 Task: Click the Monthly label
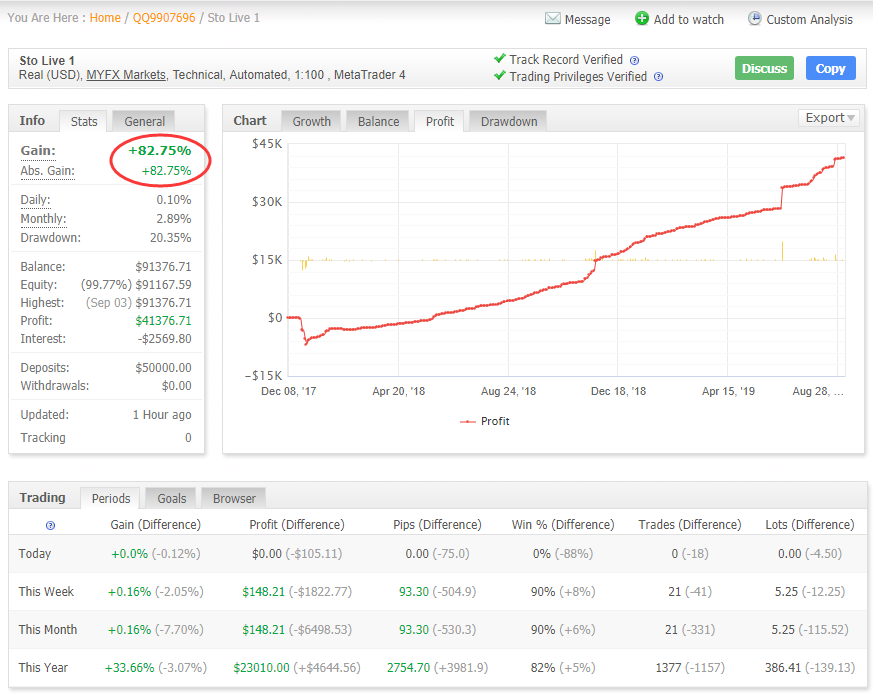[x=43, y=219]
